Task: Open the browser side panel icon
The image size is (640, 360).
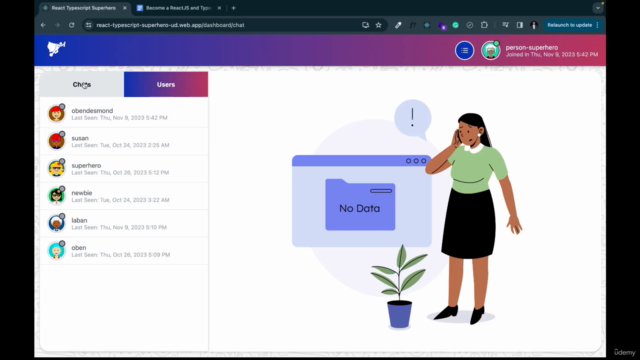Action: 520,25
